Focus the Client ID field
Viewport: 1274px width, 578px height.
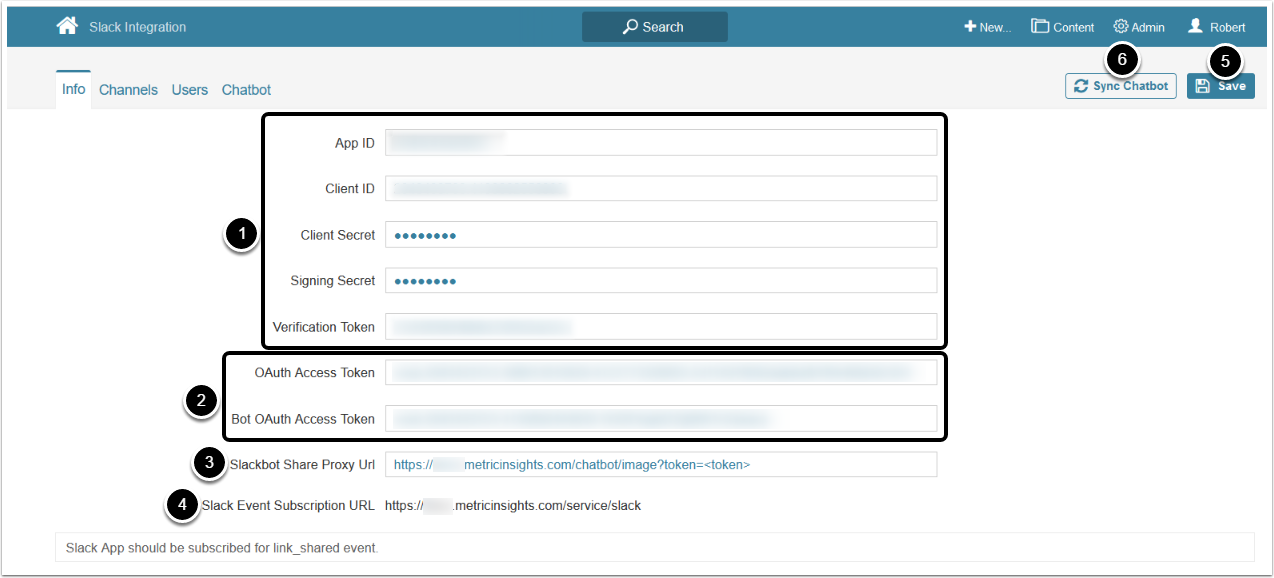(x=661, y=189)
